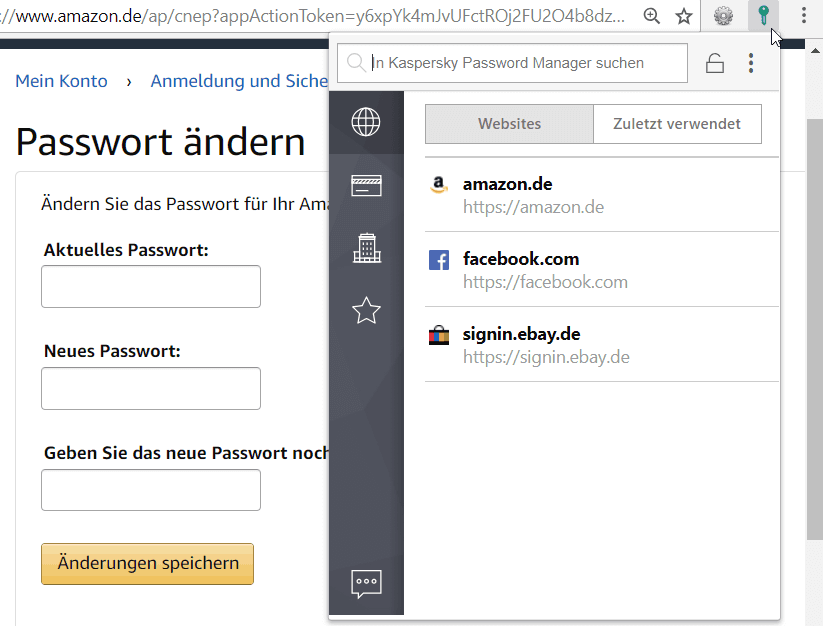The image size is (823, 626).
Task: Click the Aktuelles Passwort input field
Action: [151, 287]
